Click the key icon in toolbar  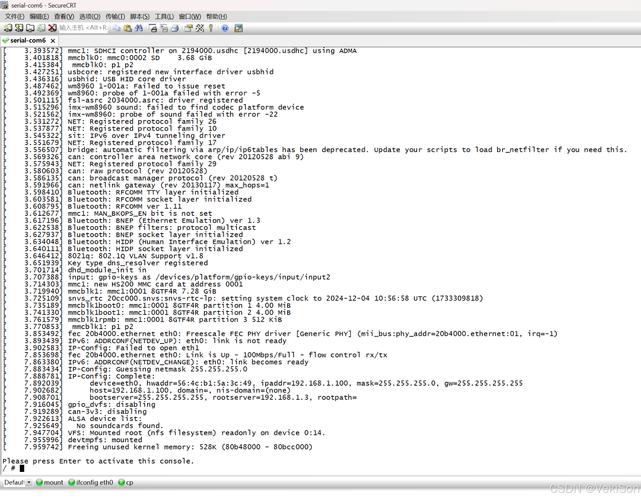click(x=212, y=28)
